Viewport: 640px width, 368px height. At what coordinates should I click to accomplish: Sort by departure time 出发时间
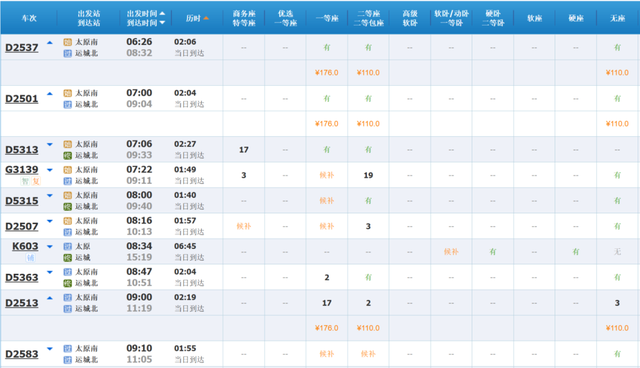(x=146, y=13)
